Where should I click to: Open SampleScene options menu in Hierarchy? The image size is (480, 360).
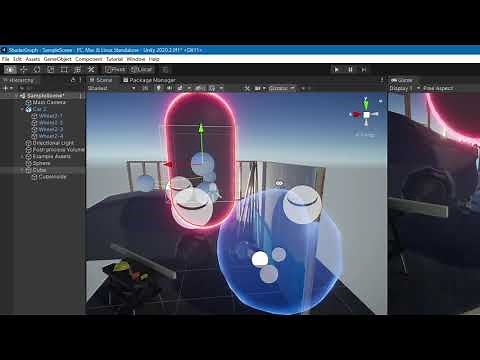click(81, 96)
